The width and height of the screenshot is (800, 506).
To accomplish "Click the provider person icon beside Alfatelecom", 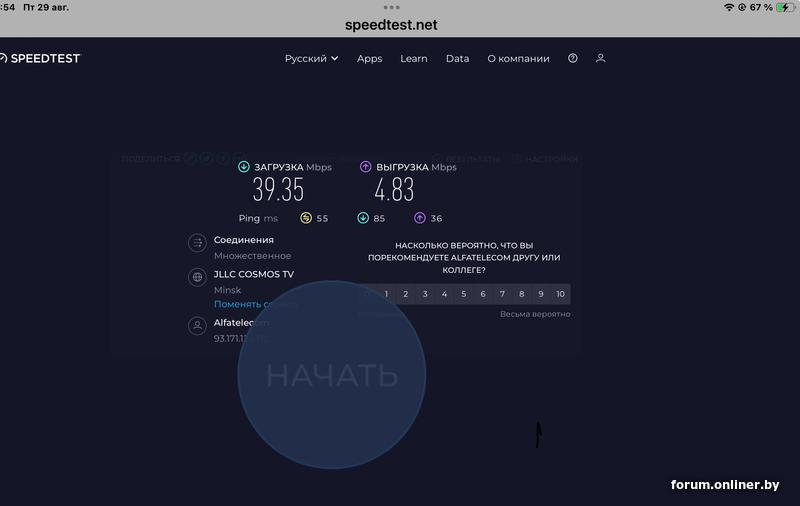I will pos(197,325).
